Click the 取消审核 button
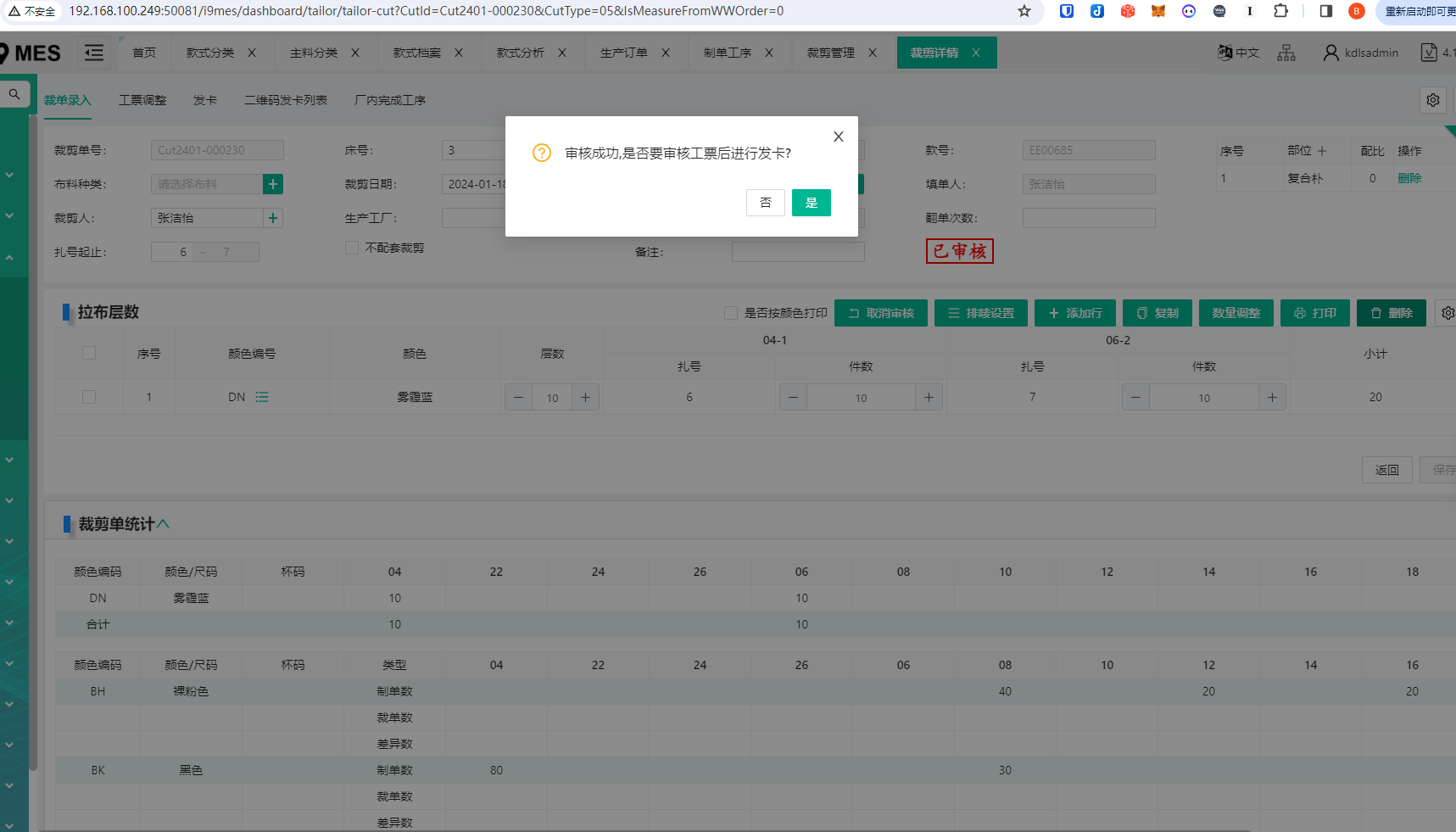1456x832 pixels. pos(881,313)
